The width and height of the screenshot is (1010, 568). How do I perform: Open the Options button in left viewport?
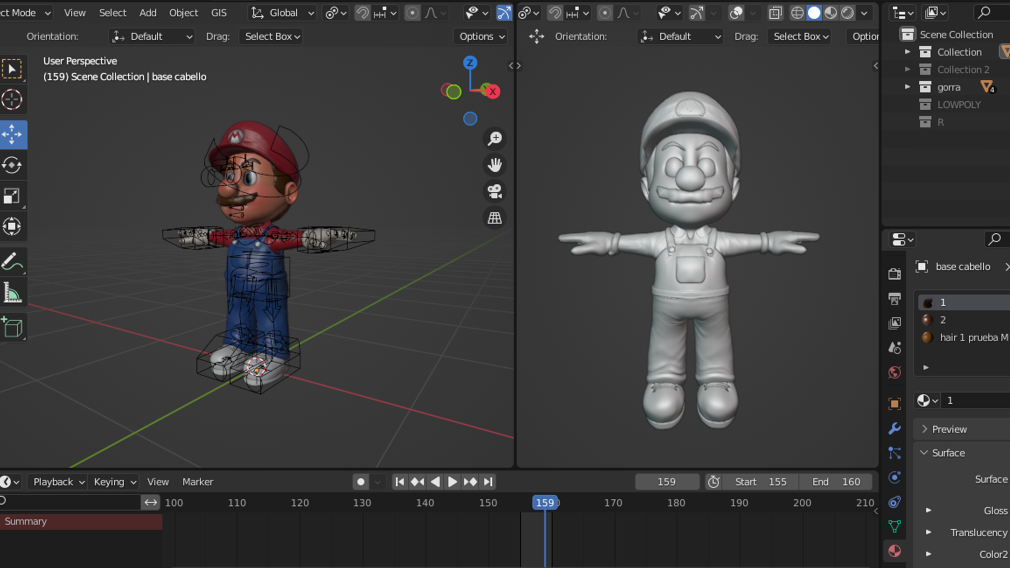click(481, 36)
